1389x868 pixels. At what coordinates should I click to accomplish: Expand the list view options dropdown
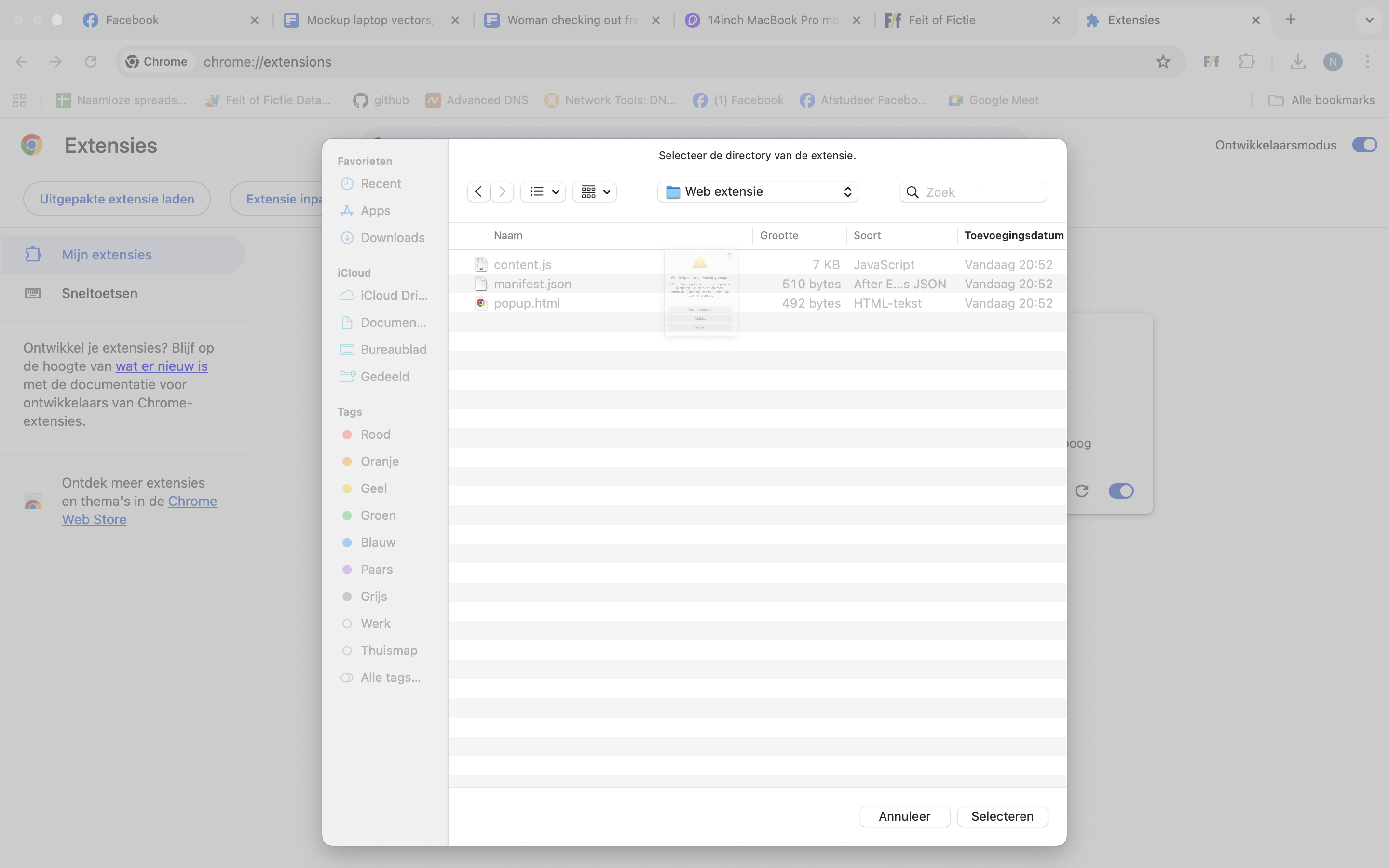543,192
